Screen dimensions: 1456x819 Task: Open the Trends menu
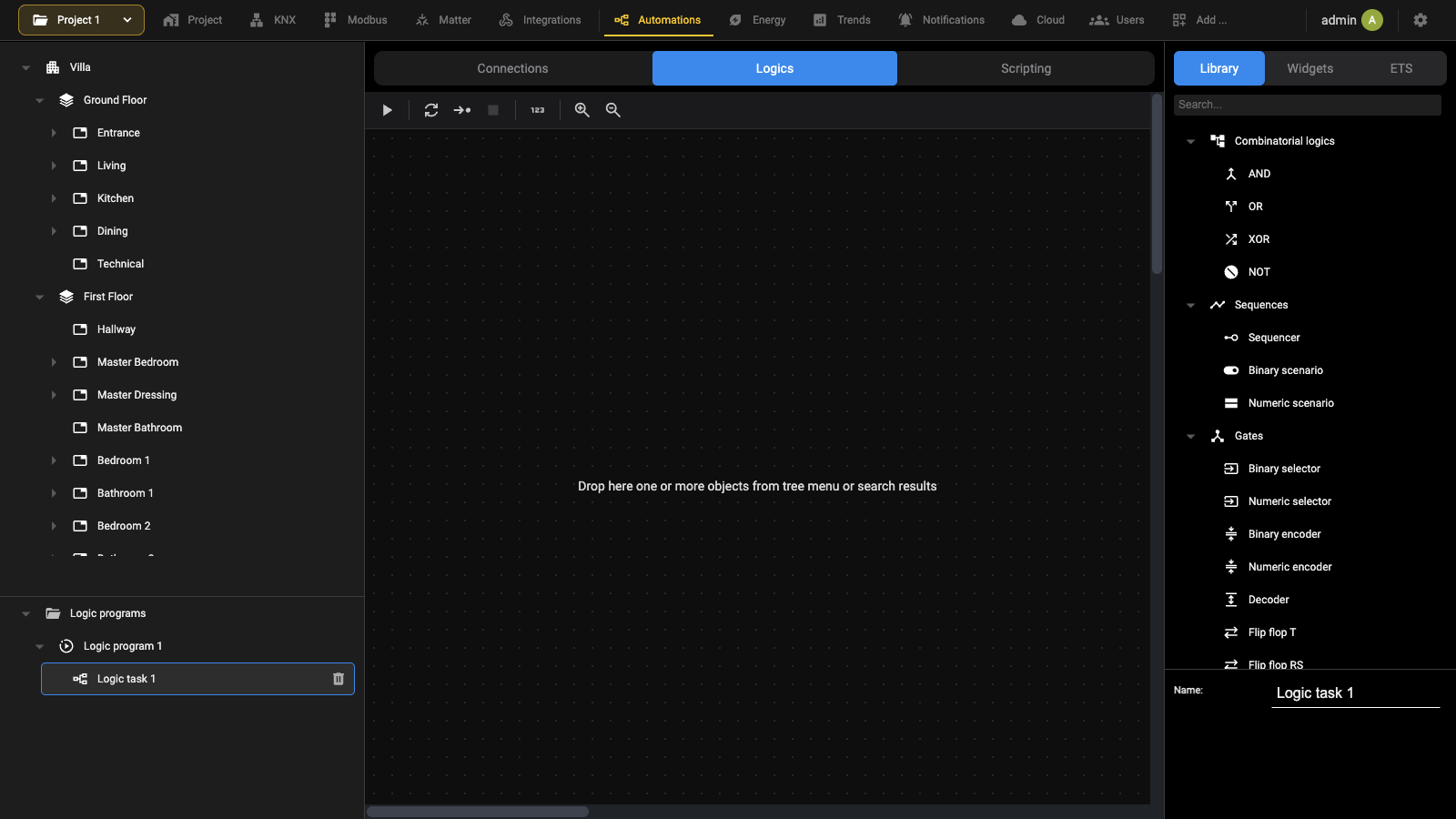843,20
